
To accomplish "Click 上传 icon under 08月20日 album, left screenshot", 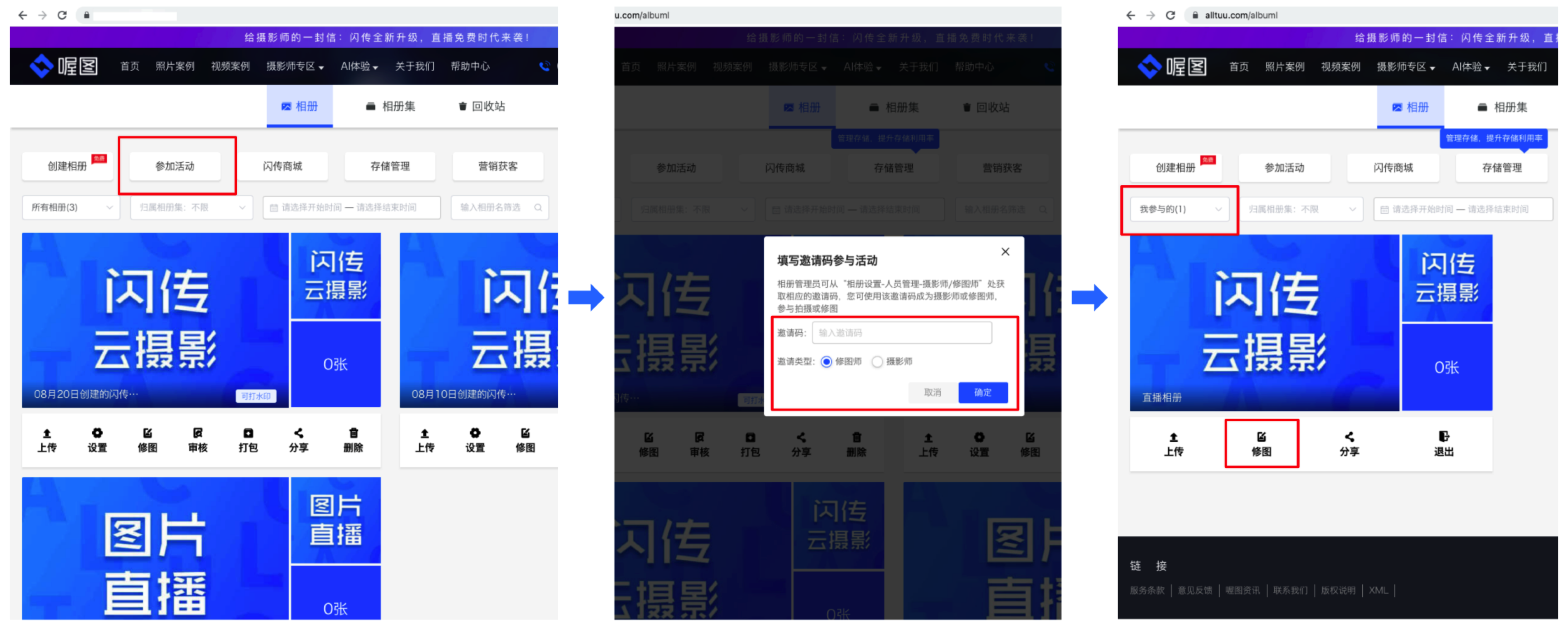I will tap(47, 433).
